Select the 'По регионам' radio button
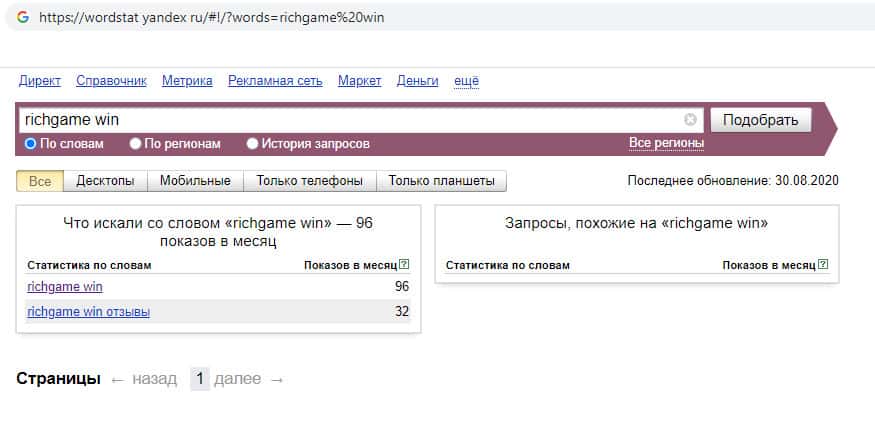 135,144
